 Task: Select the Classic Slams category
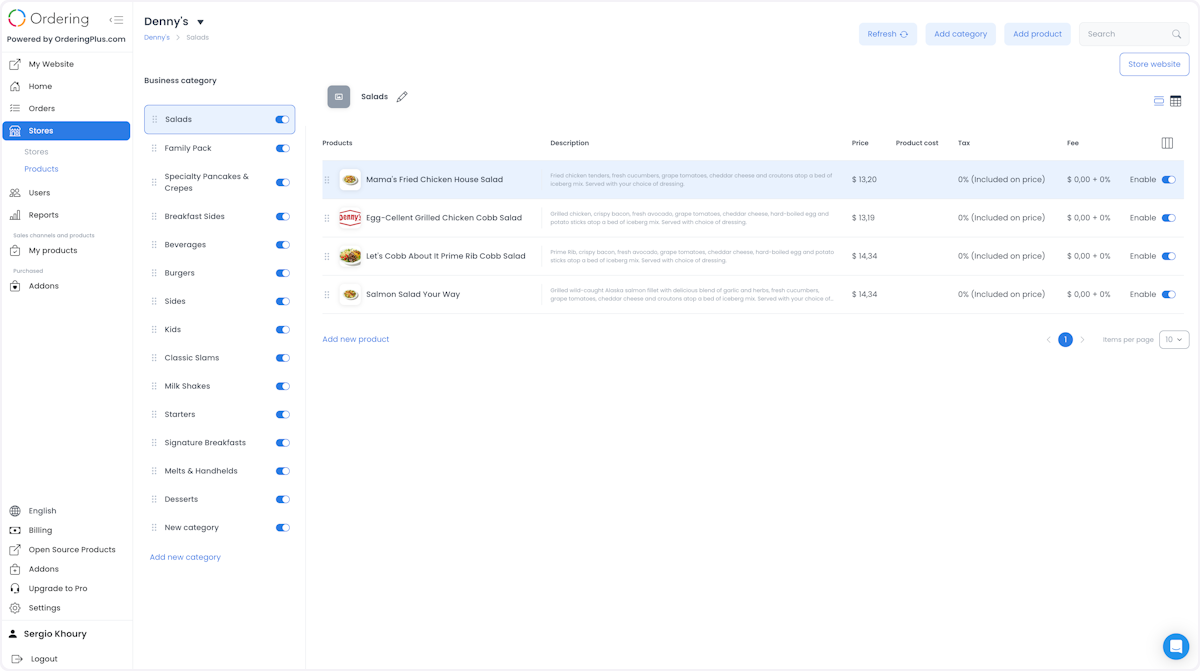pyautogui.click(x=220, y=358)
